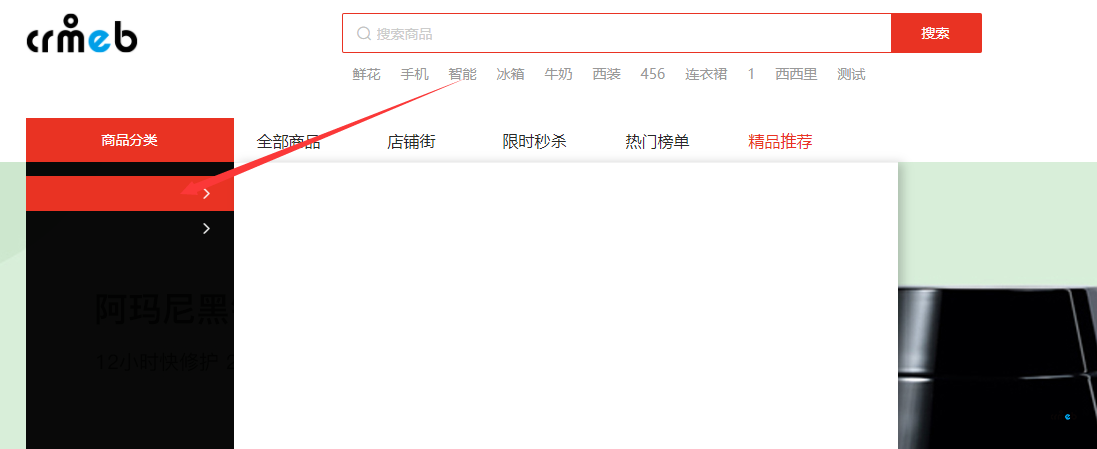Viewport: 1097px width, 449px height.
Task: Open the 商品分类 category header
Action: (129, 140)
